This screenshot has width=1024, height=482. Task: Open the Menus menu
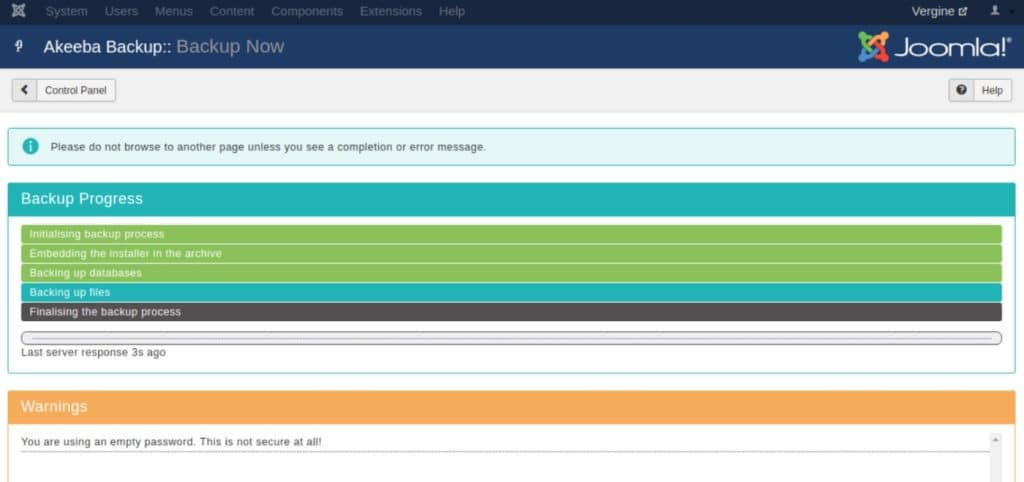click(x=174, y=11)
